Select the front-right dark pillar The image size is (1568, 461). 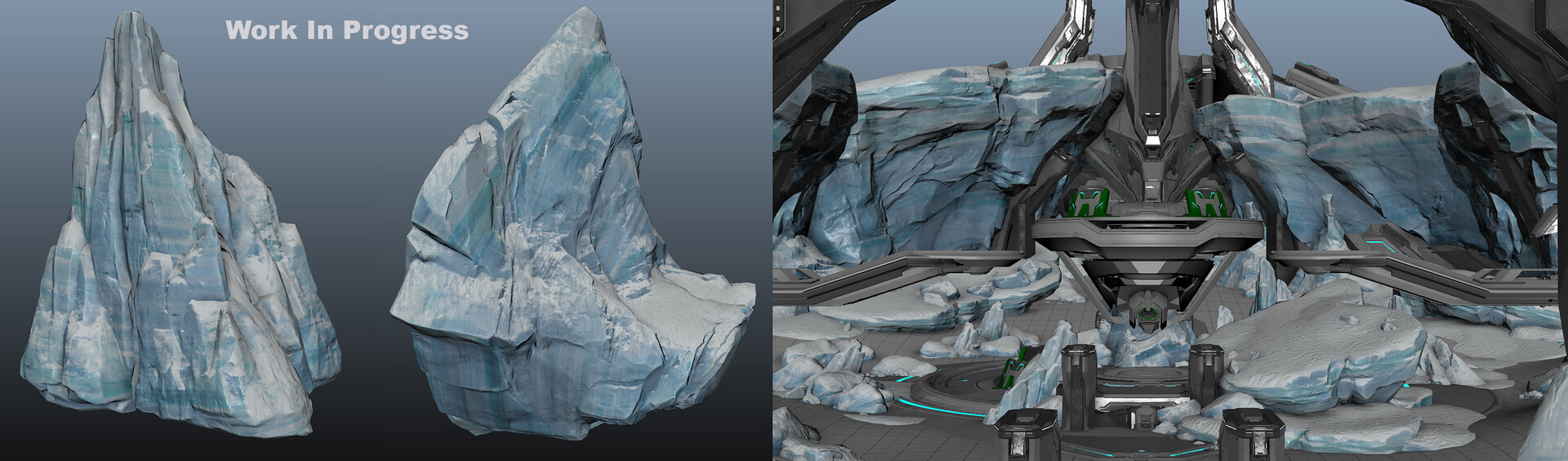point(1246,437)
